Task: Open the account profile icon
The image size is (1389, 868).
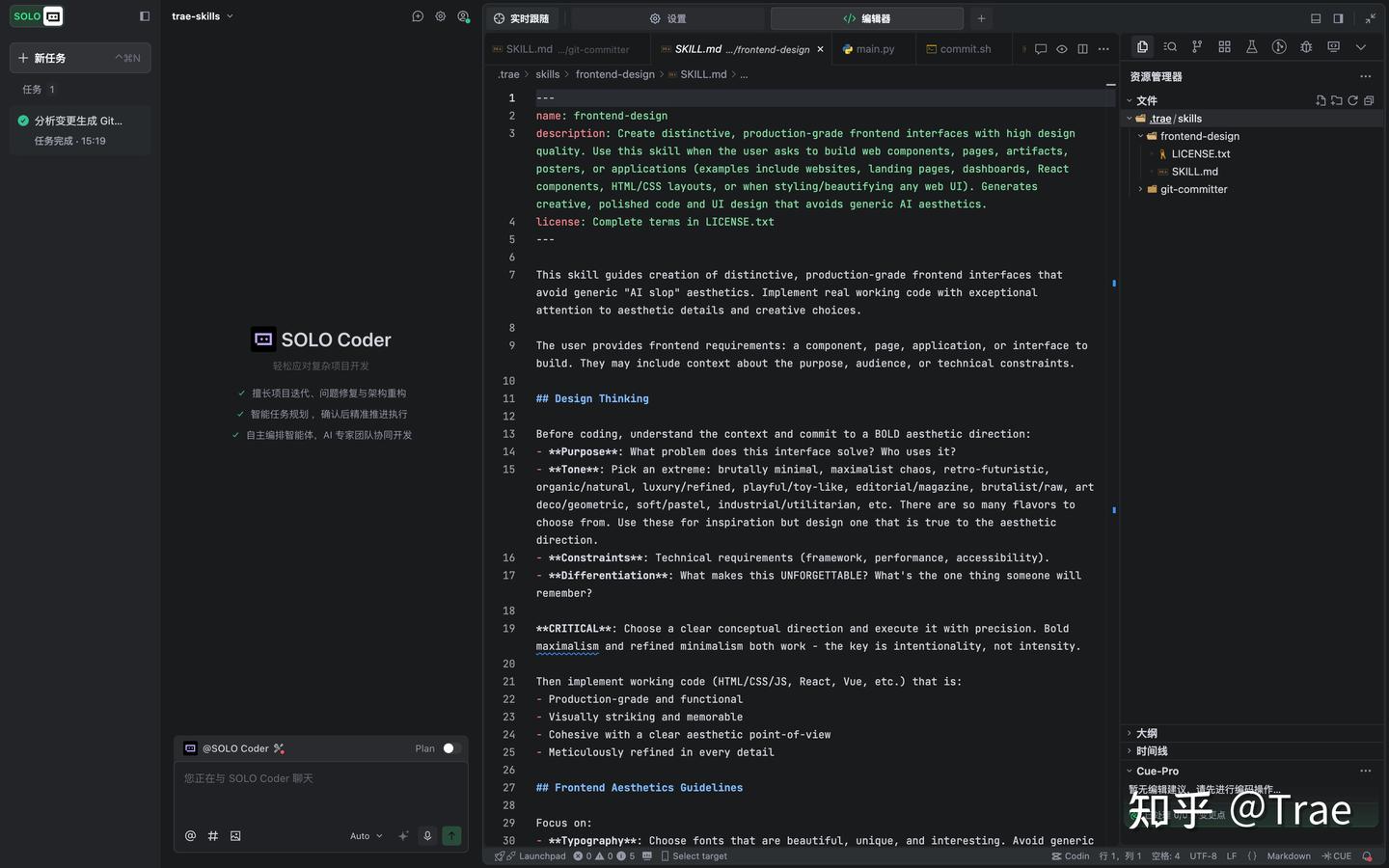Action: pyautogui.click(x=464, y=16)
